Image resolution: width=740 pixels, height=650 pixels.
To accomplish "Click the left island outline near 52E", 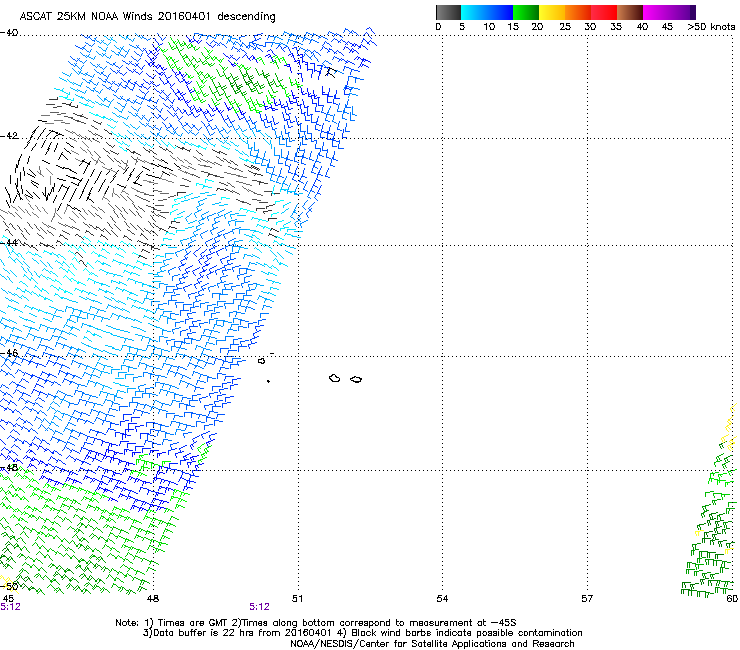I will (x=335, y=378).
